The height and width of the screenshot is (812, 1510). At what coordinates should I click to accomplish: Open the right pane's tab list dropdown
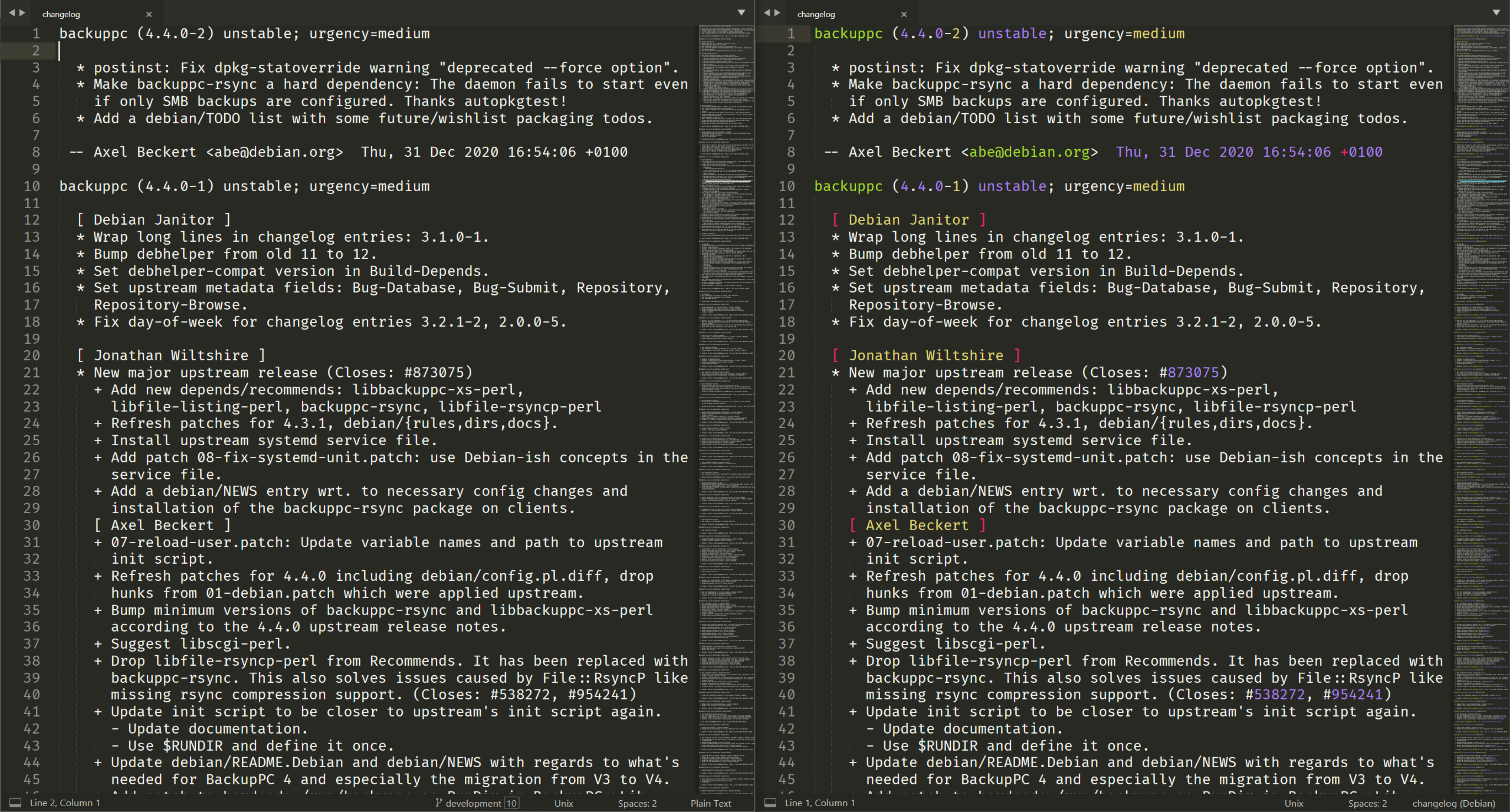pyautogui.click(x=1496, y=12)
